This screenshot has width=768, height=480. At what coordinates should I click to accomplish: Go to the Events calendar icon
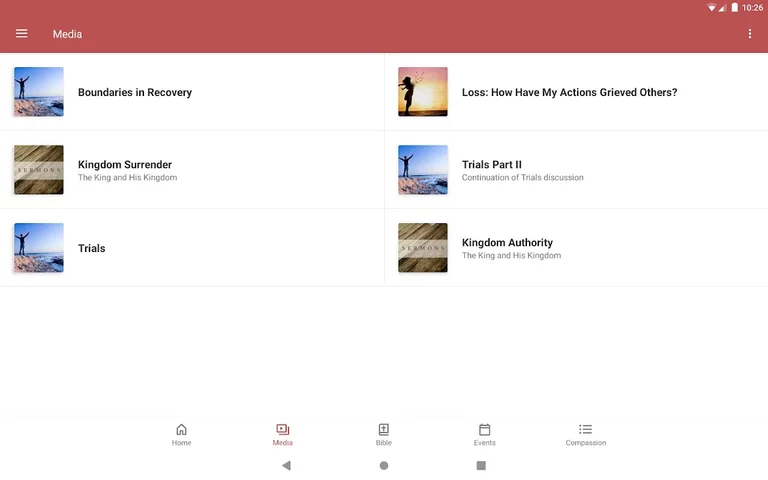(484, 429)
